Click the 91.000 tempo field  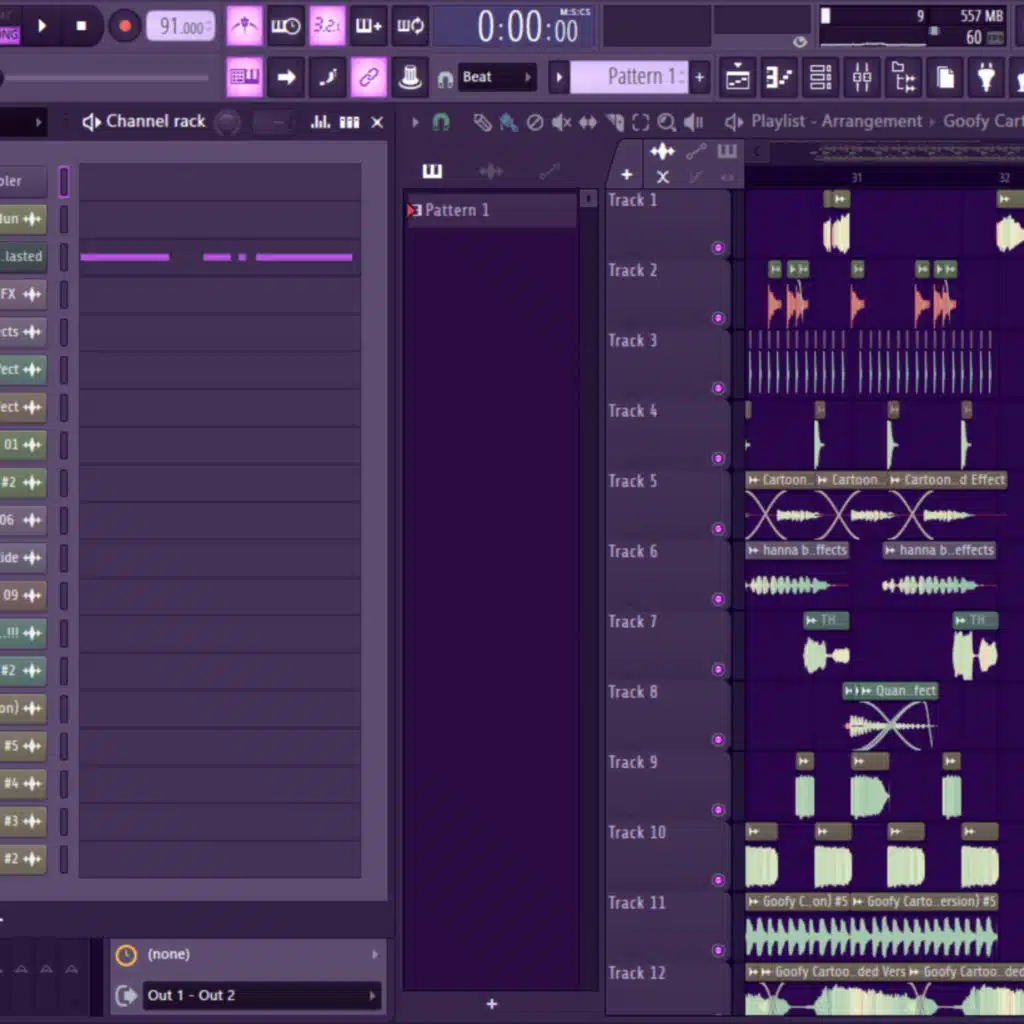pos(180,26)
